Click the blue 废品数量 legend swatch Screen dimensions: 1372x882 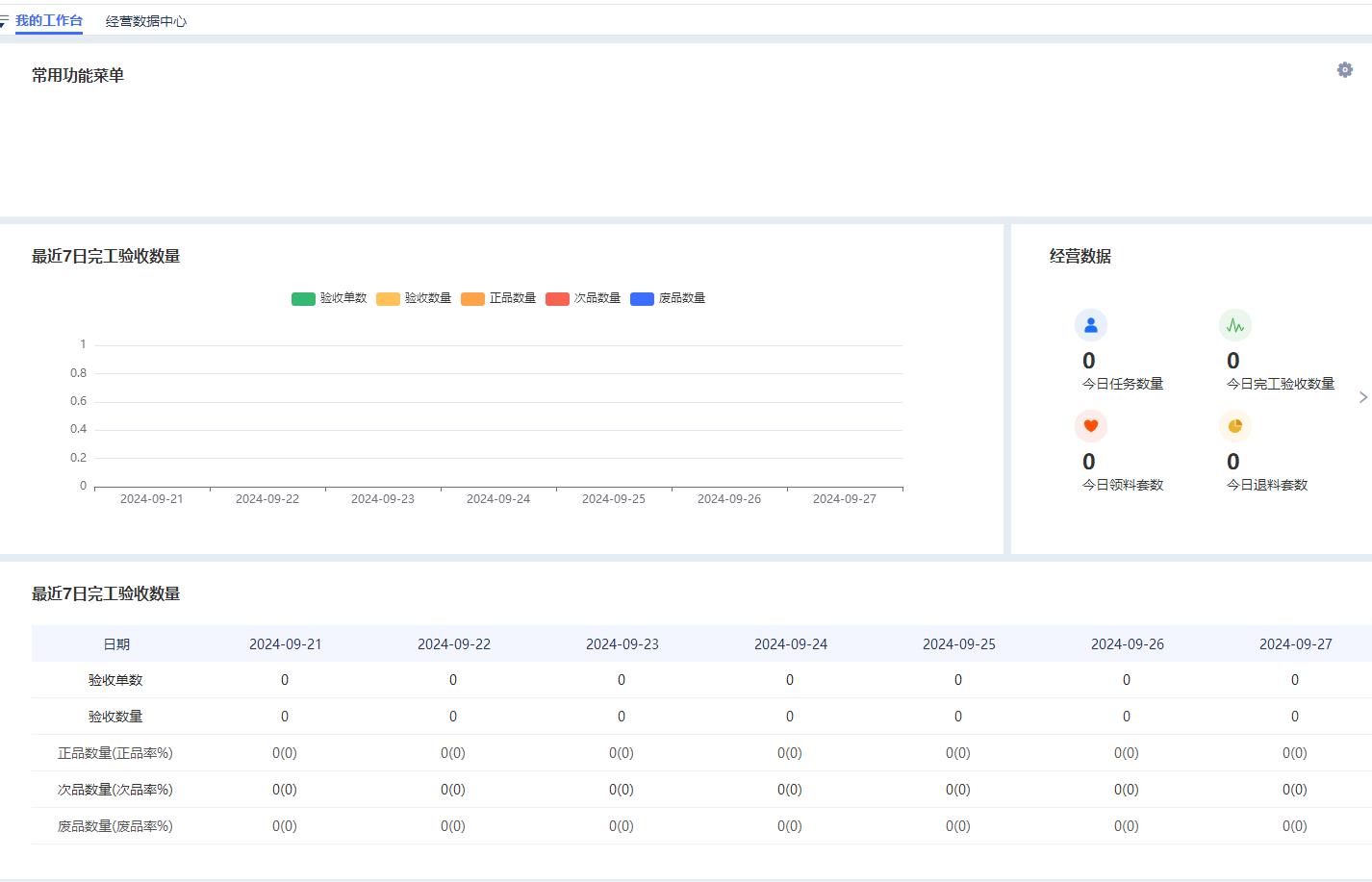point(642,299)
